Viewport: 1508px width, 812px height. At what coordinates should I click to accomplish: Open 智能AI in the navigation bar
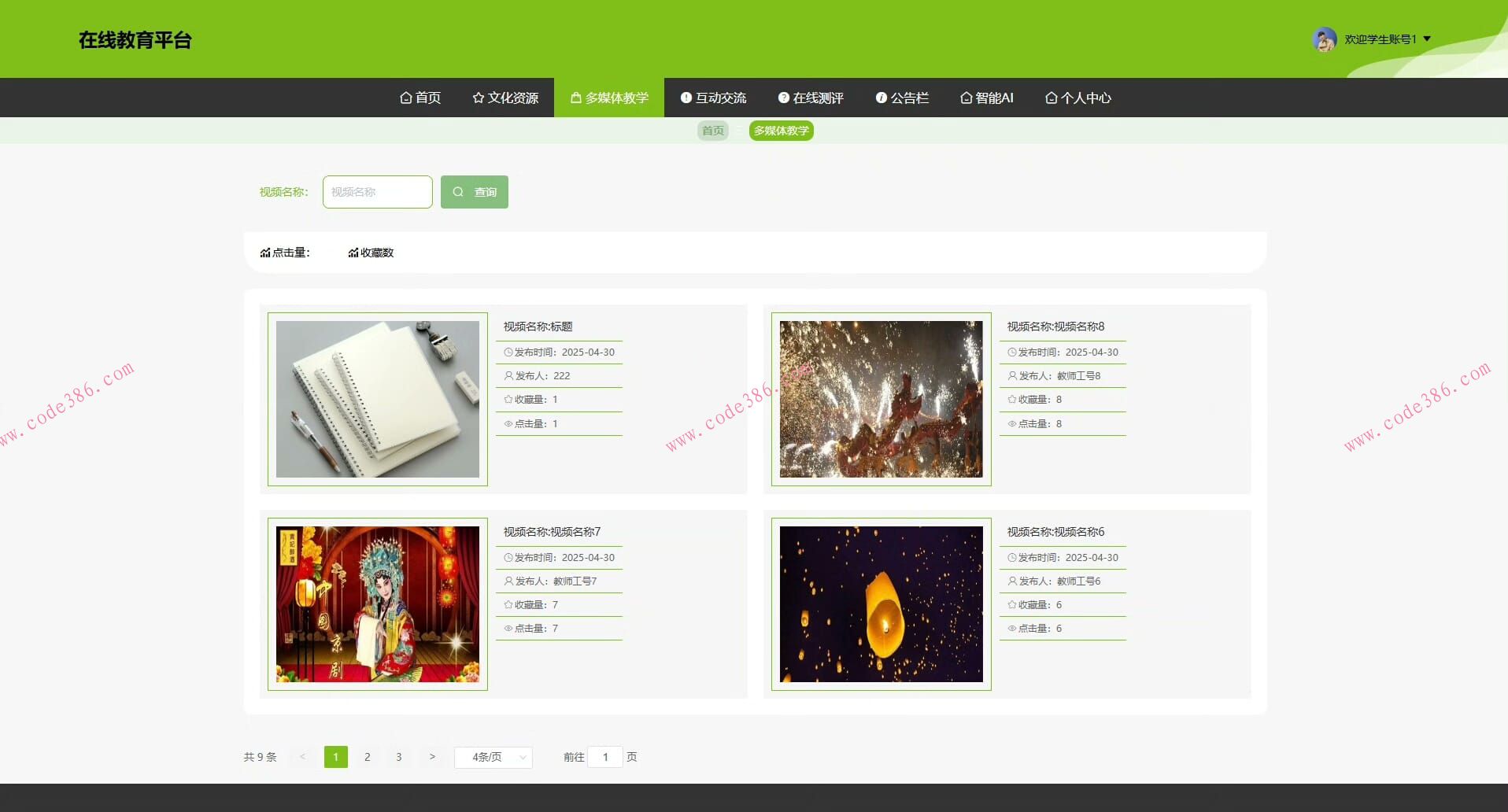click(987, 98)
